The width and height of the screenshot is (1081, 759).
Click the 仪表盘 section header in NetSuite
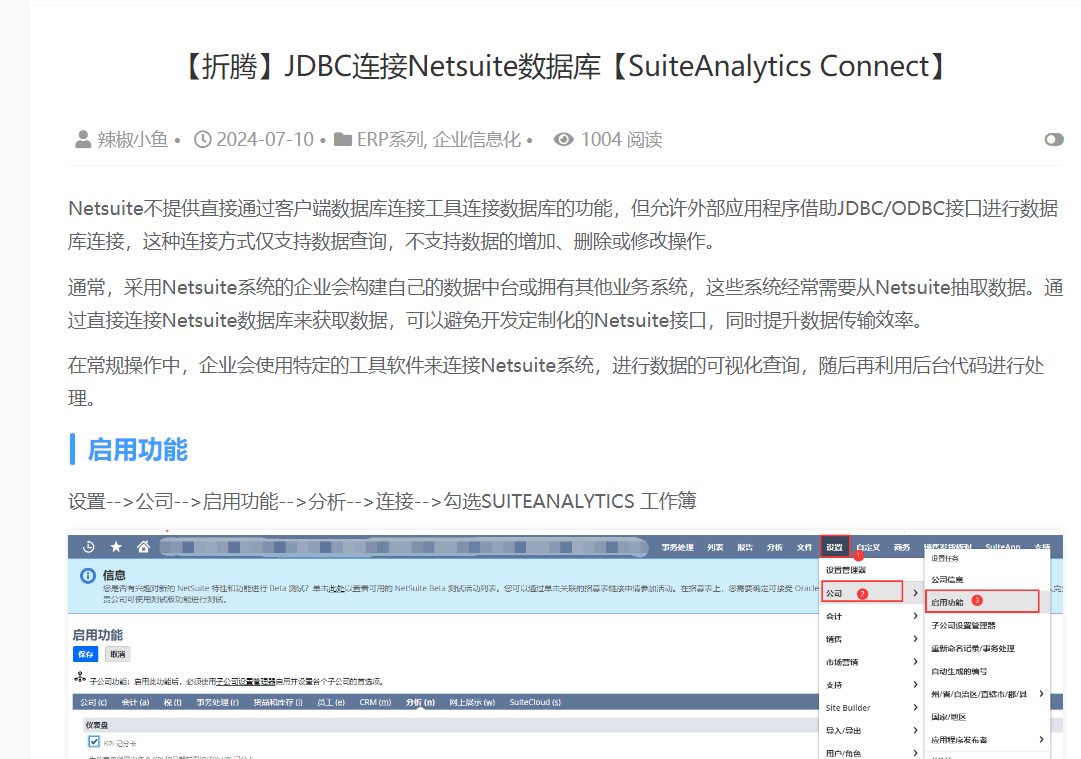pyautogui.click(x=97, y=725)
